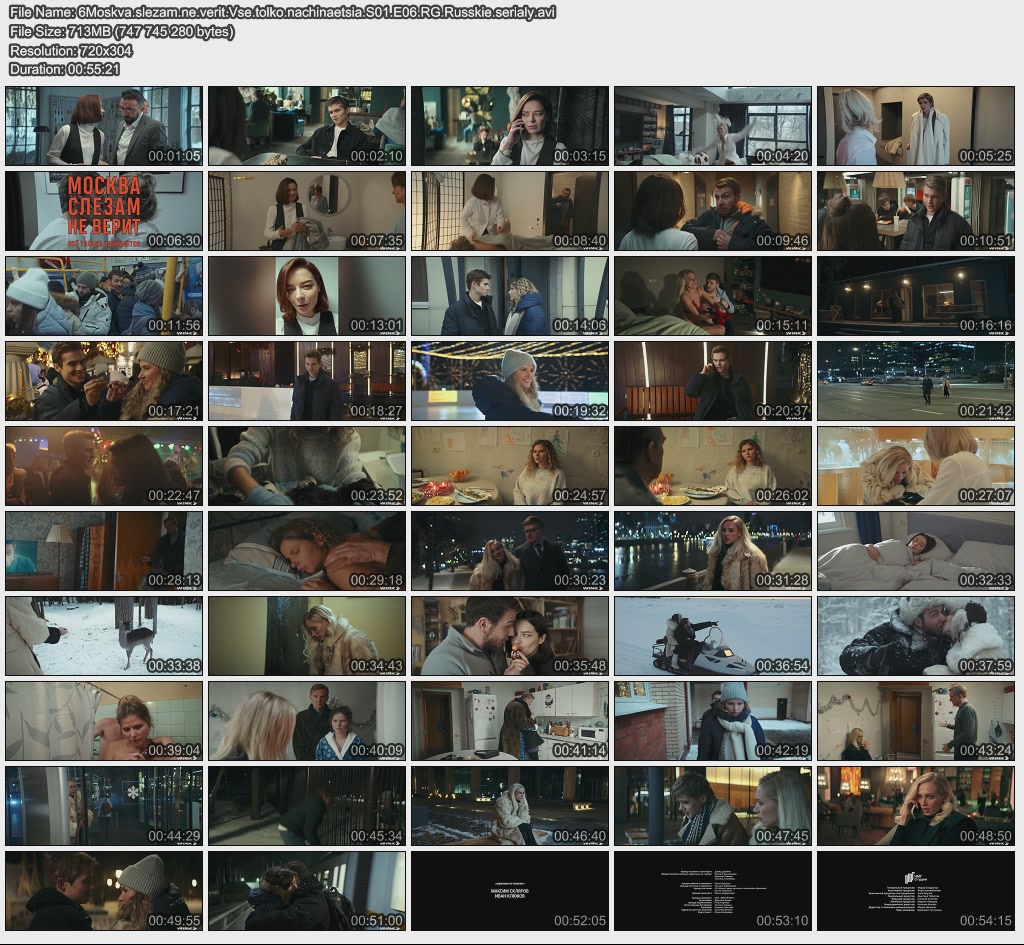Image resolution: width=1024 pixels, height=945 pixels.
Task: Select the blonde on phone frame at 00:48:50
Action: click(915, 806)
